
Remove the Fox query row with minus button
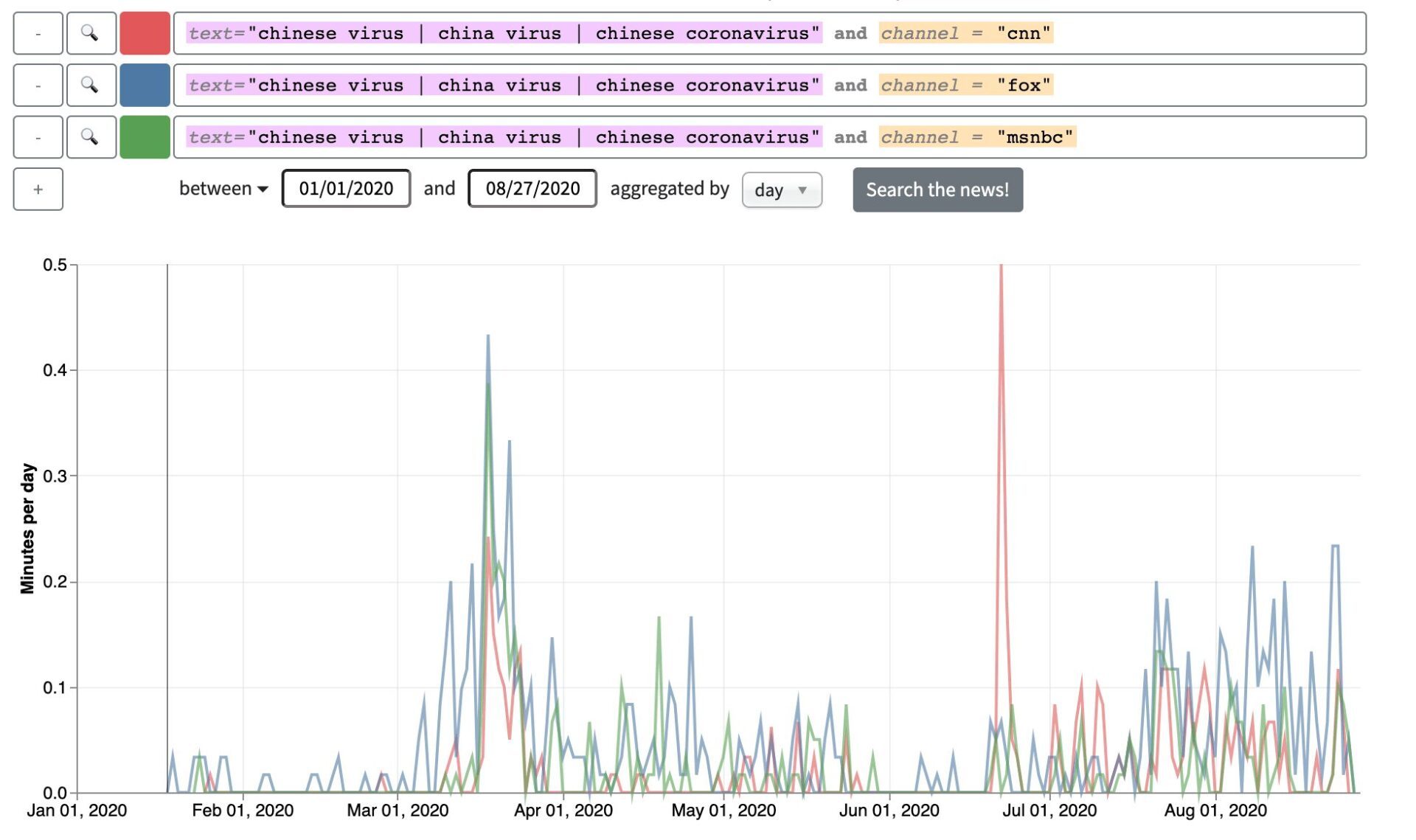point(38,85)
